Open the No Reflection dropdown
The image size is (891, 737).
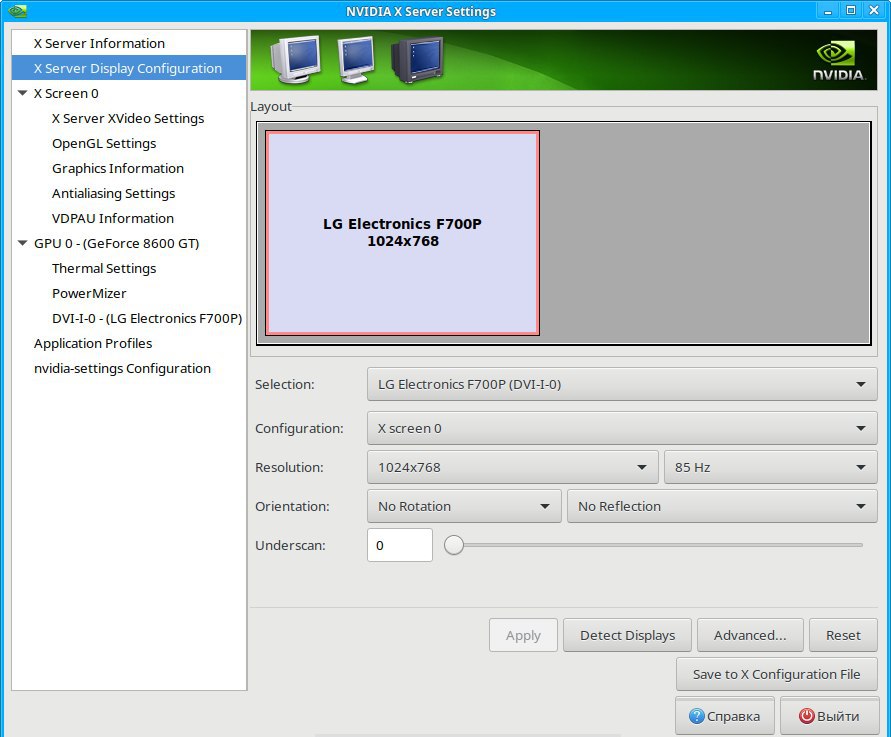(722, 506)
